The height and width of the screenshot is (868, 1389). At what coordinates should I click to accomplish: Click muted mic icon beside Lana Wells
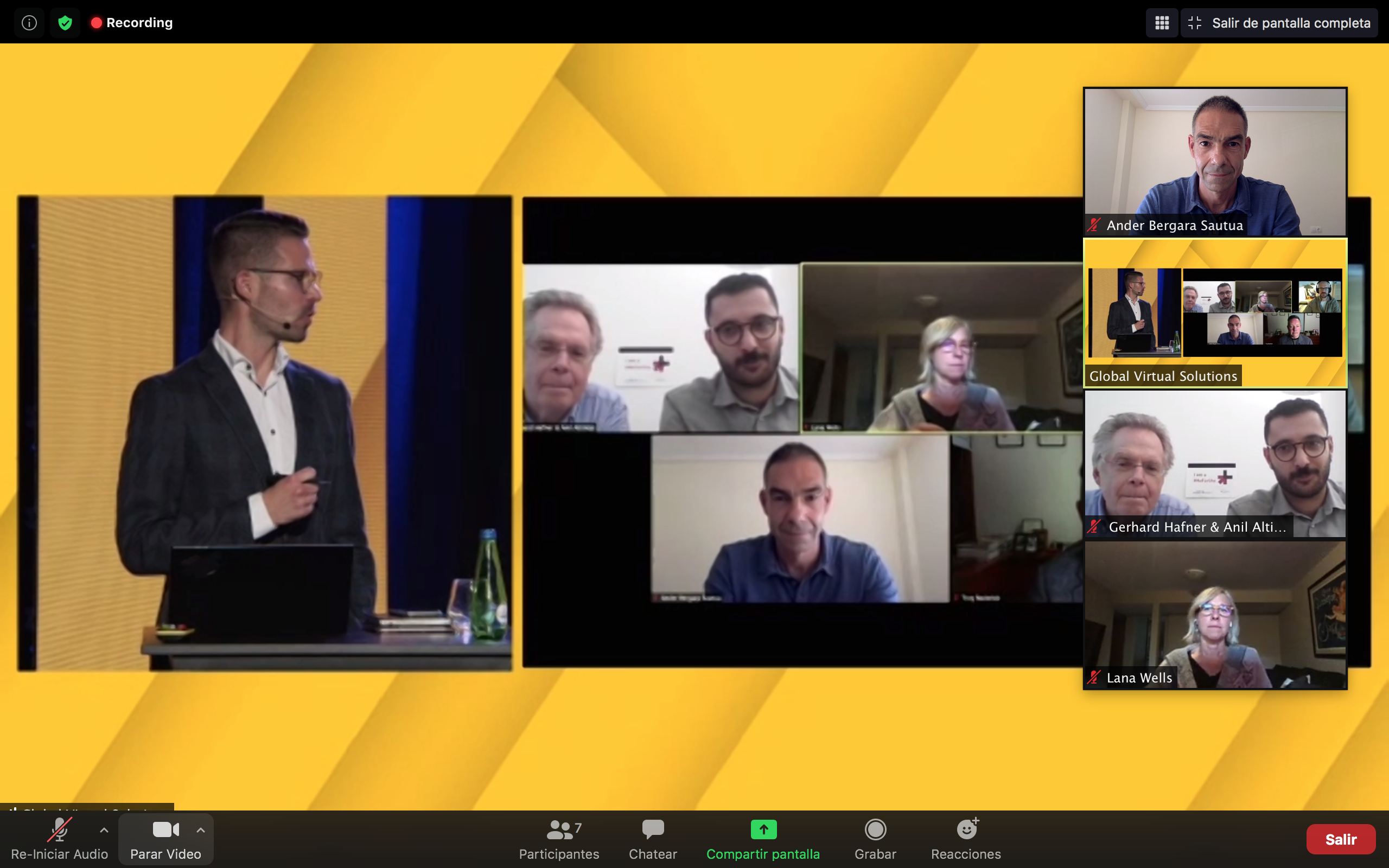point(1094,678)
